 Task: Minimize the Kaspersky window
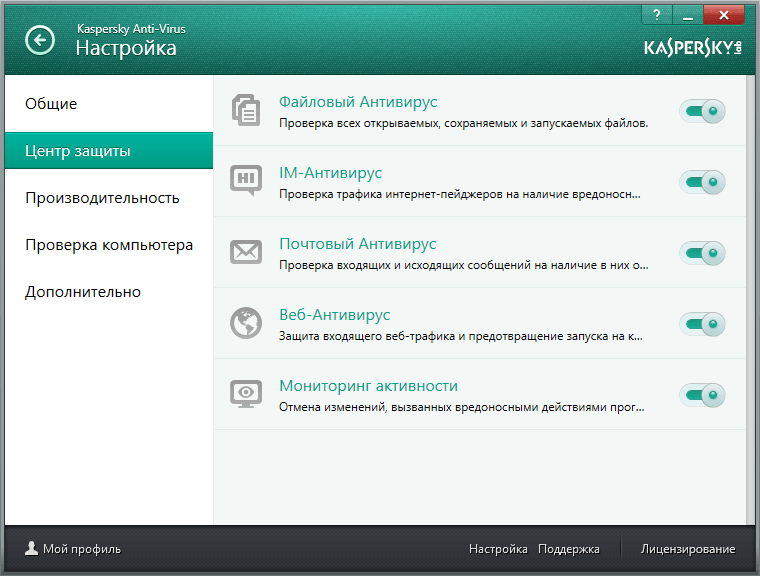click(x=687, y=15)
